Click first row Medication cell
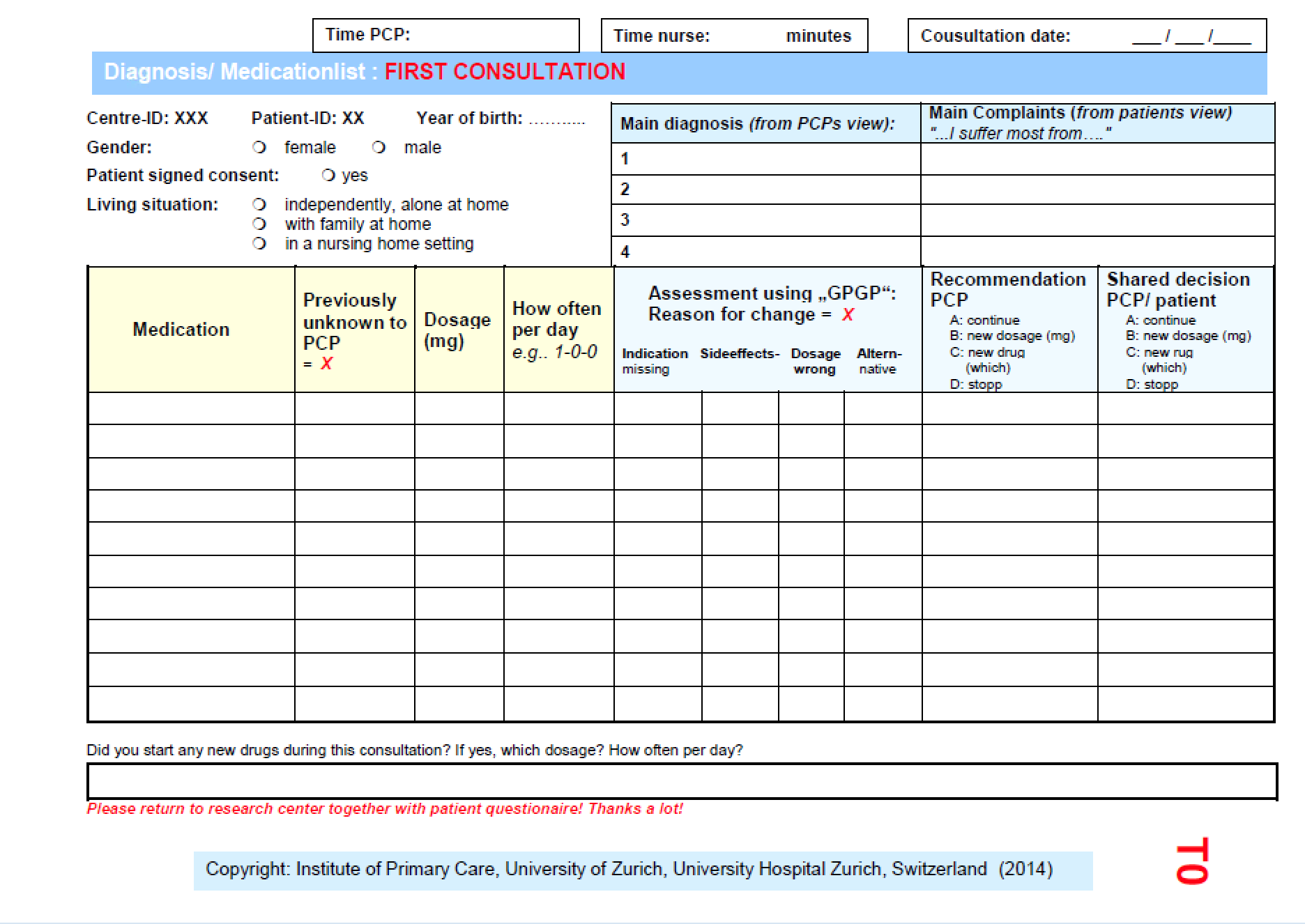1305x924 pixels. pos(192,408)
